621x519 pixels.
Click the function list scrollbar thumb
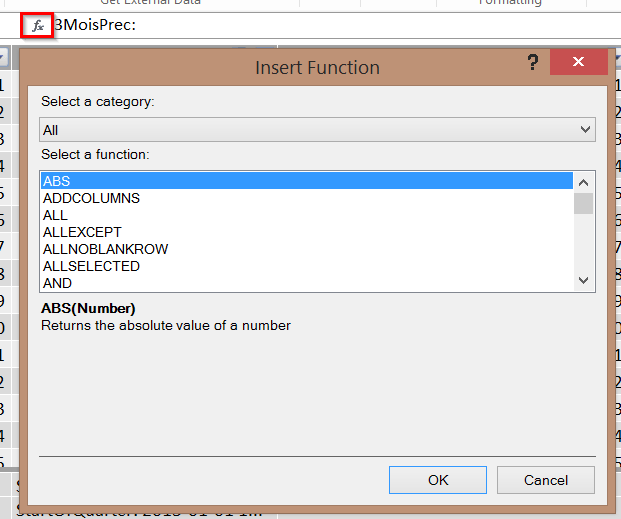[x=584, y=204]
